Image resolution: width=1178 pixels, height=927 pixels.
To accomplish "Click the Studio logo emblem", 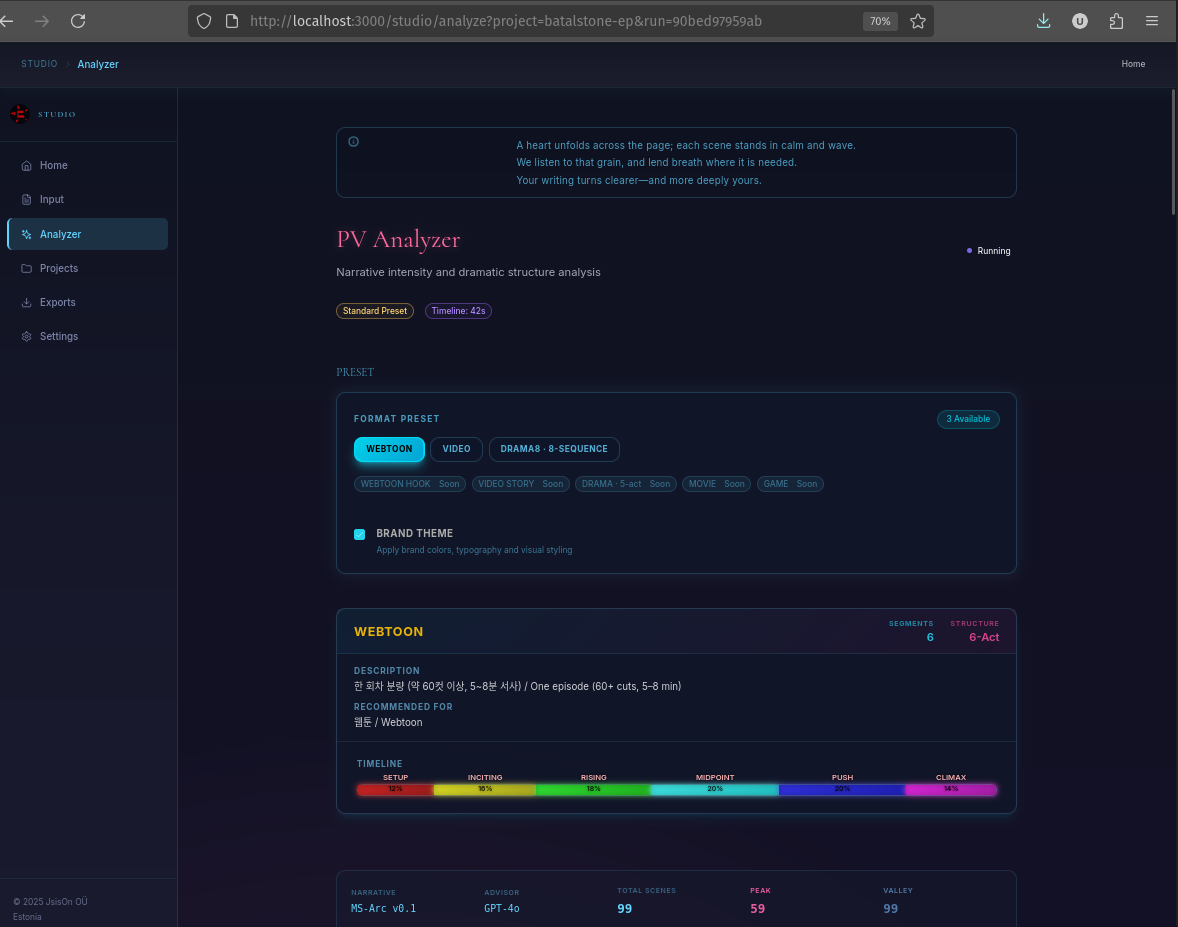I will 19,114.
